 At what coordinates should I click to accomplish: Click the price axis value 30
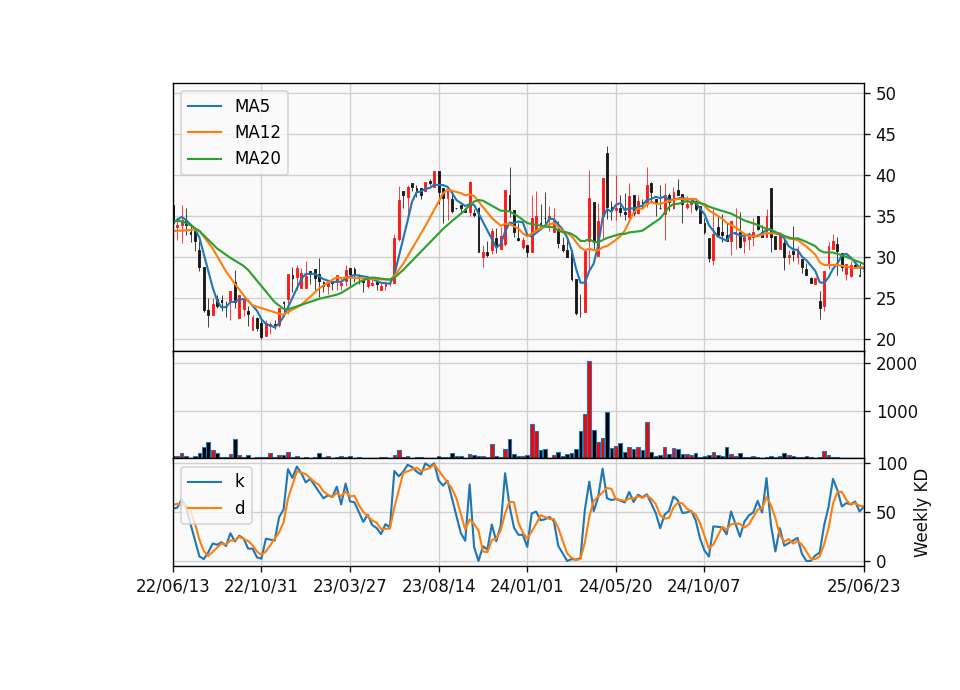tap(885, 258)
